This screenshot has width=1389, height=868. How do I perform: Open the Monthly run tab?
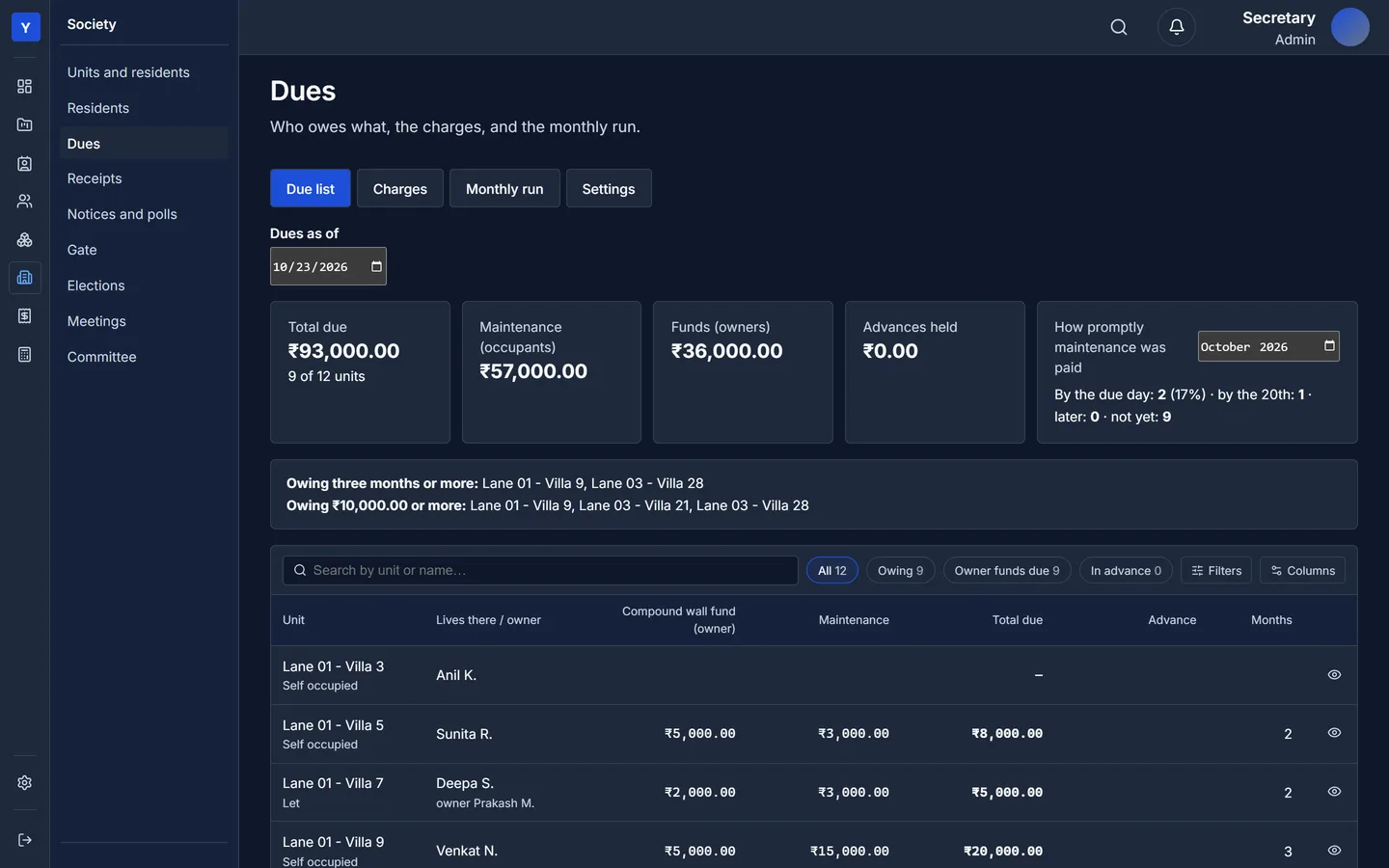(x=504, y=189)
